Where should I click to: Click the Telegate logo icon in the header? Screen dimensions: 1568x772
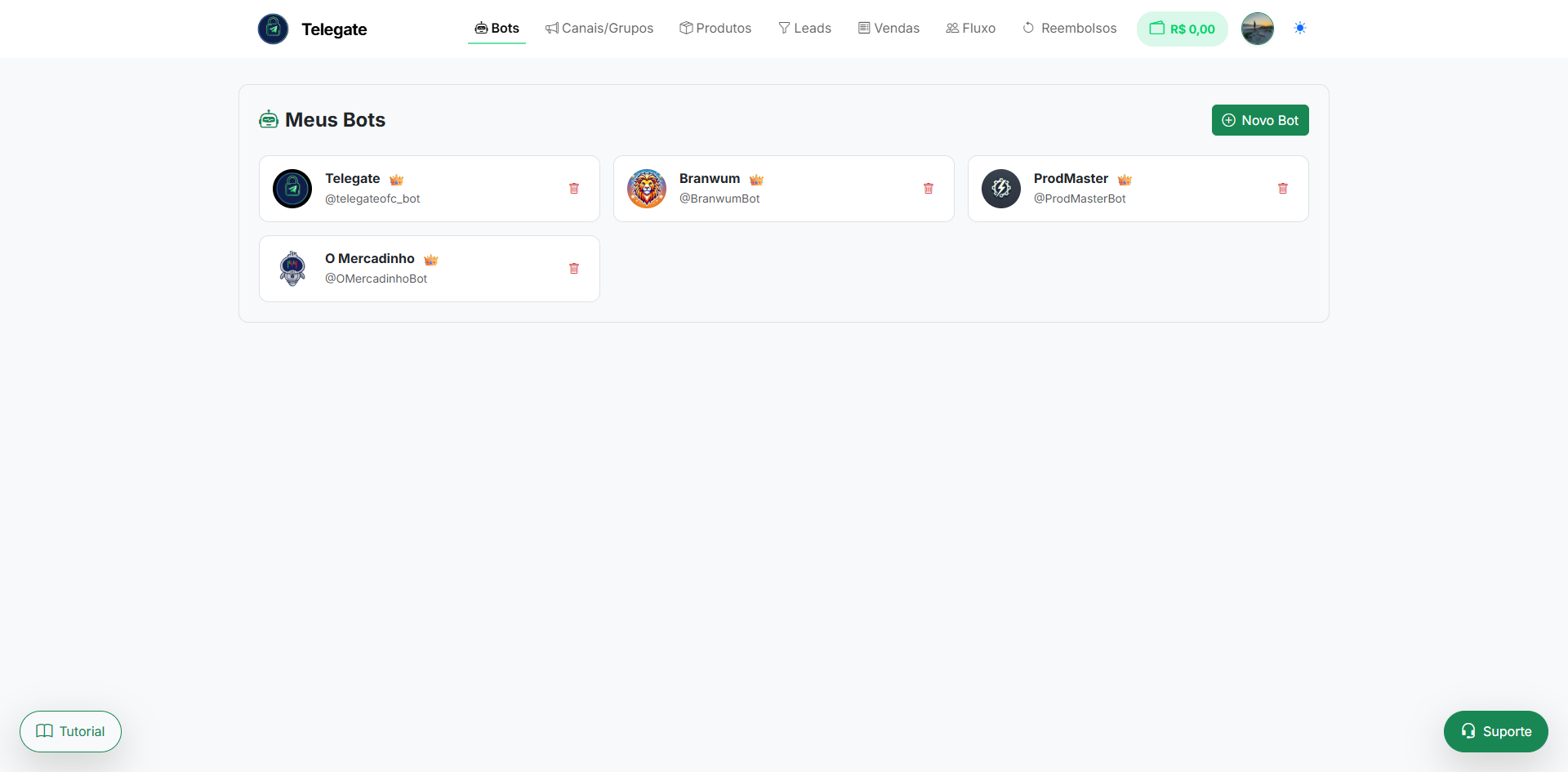point(273,29)
